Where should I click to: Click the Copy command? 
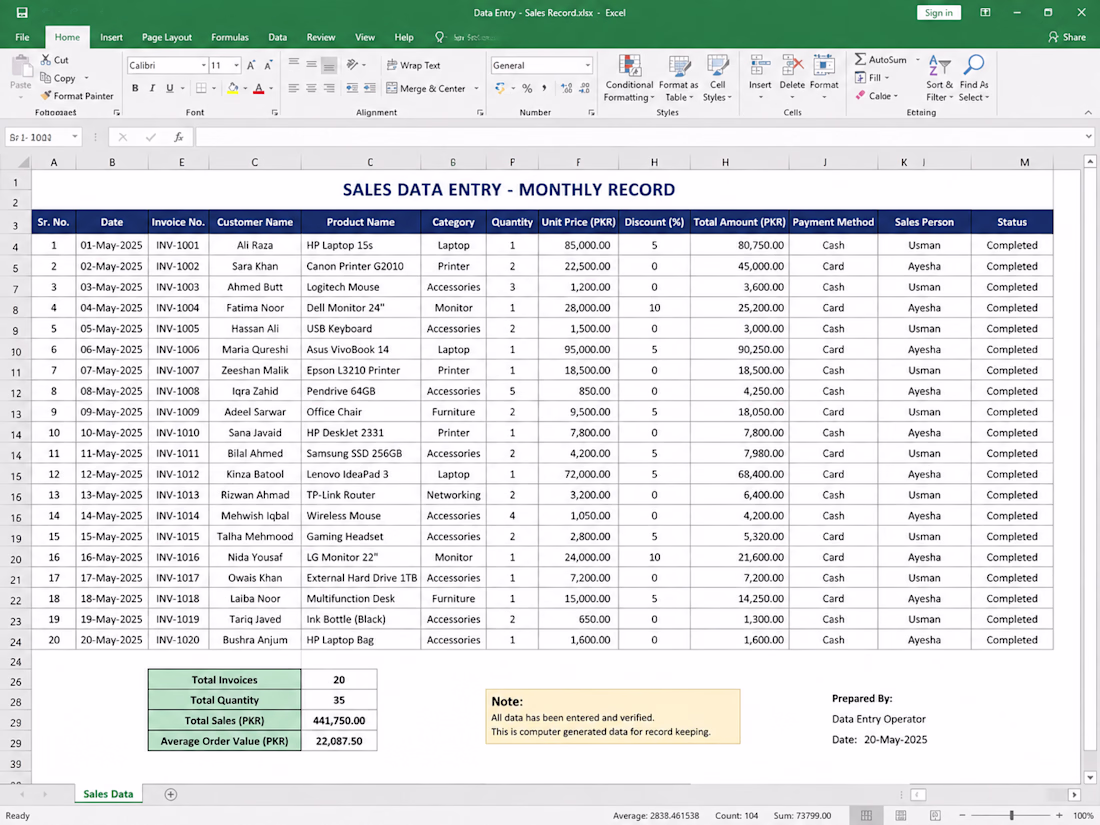[58, 78]
